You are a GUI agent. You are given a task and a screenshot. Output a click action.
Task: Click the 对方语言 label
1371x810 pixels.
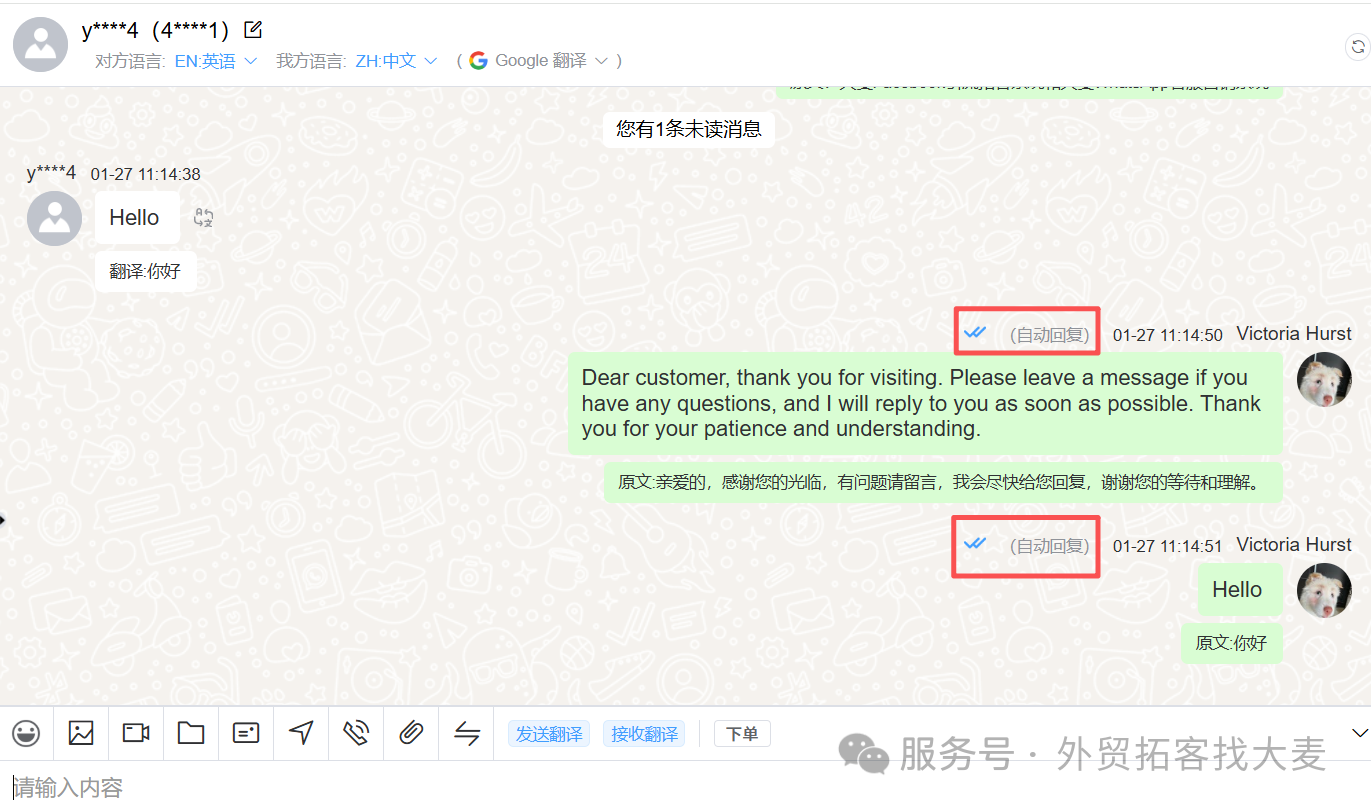(130, 61)
